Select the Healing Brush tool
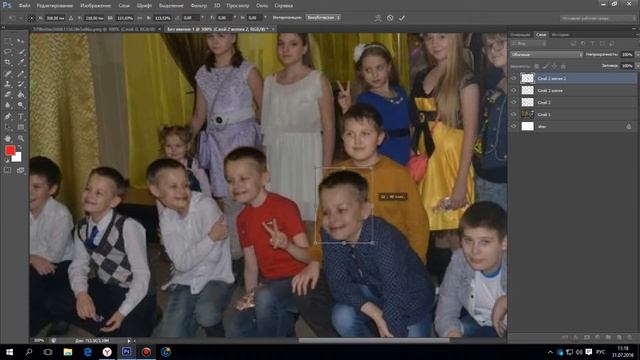Image resolution: width=640 pixels, height=360 pixels. coord(8,73)
